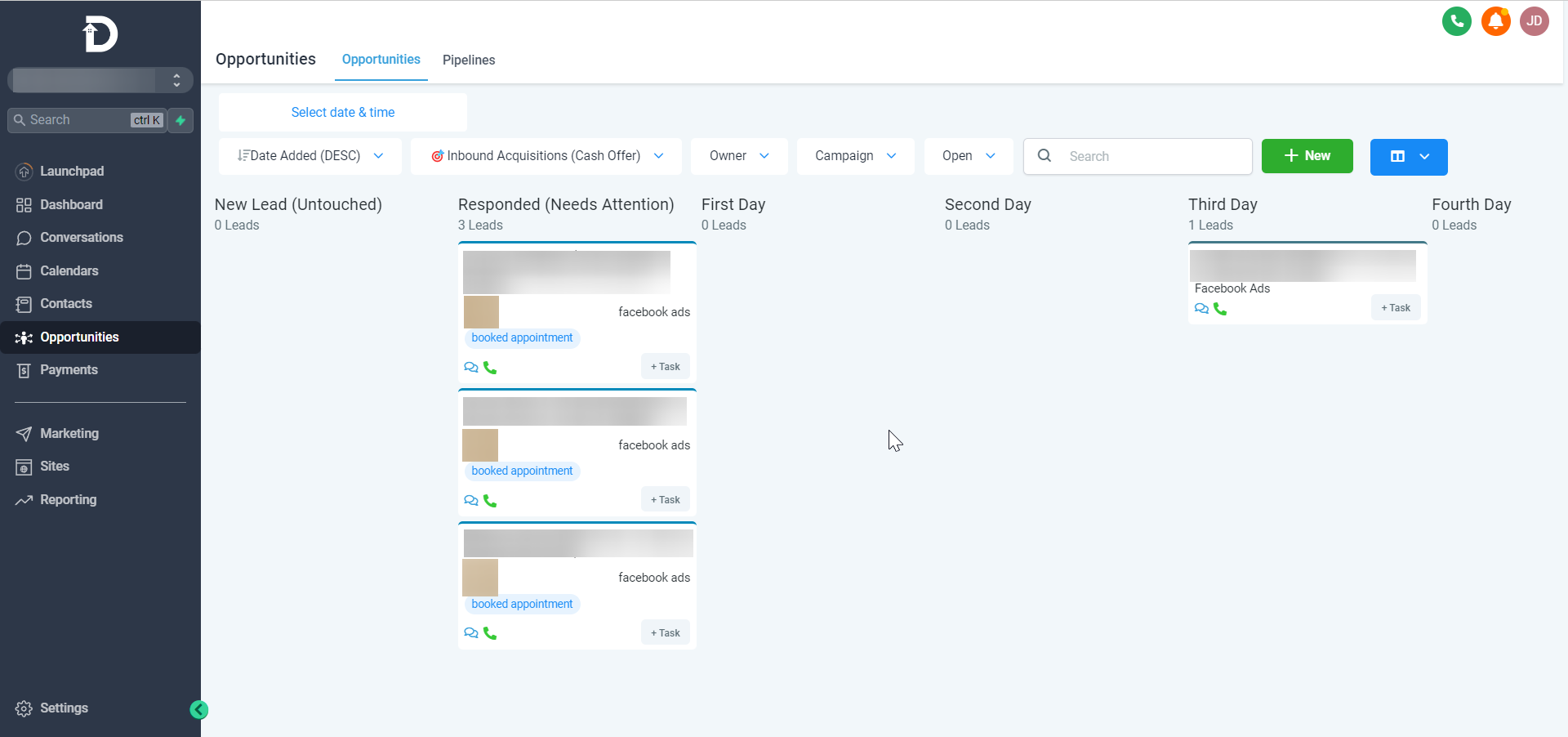
Task: Add a task on first booked appointment card
Action: (x=666, y=367)
